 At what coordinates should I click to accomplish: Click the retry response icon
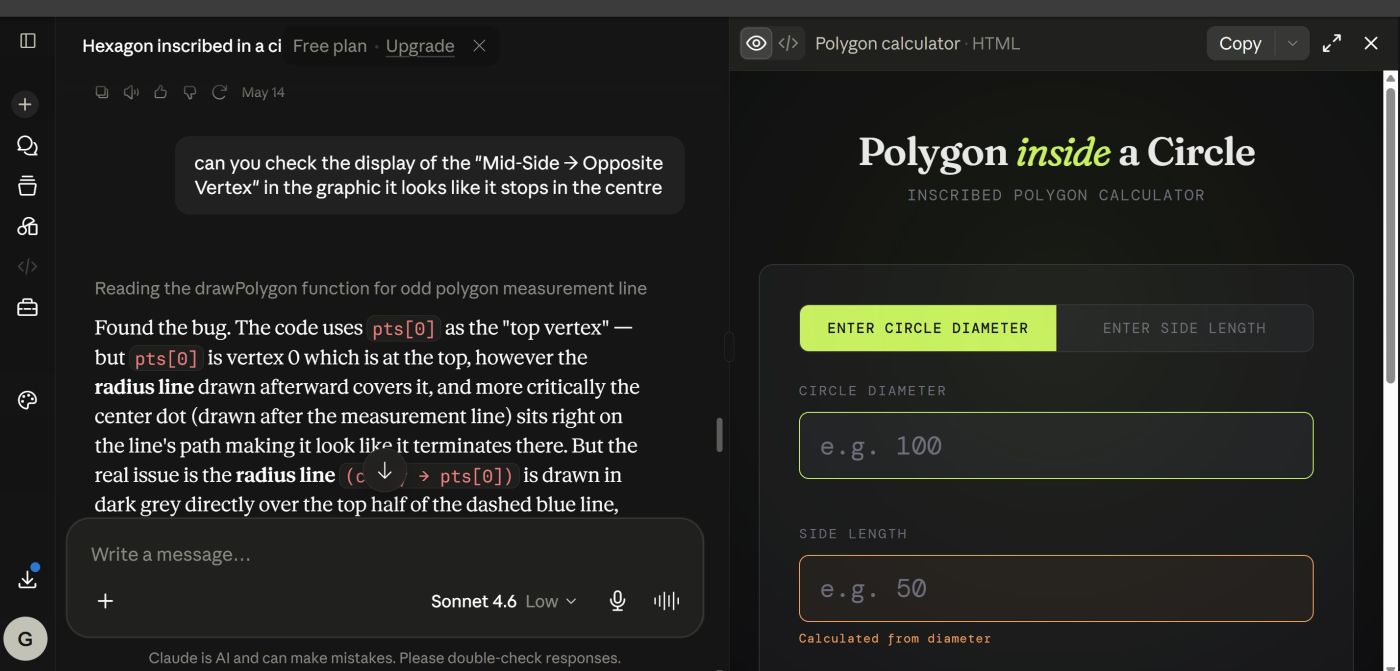pos(219,92)
